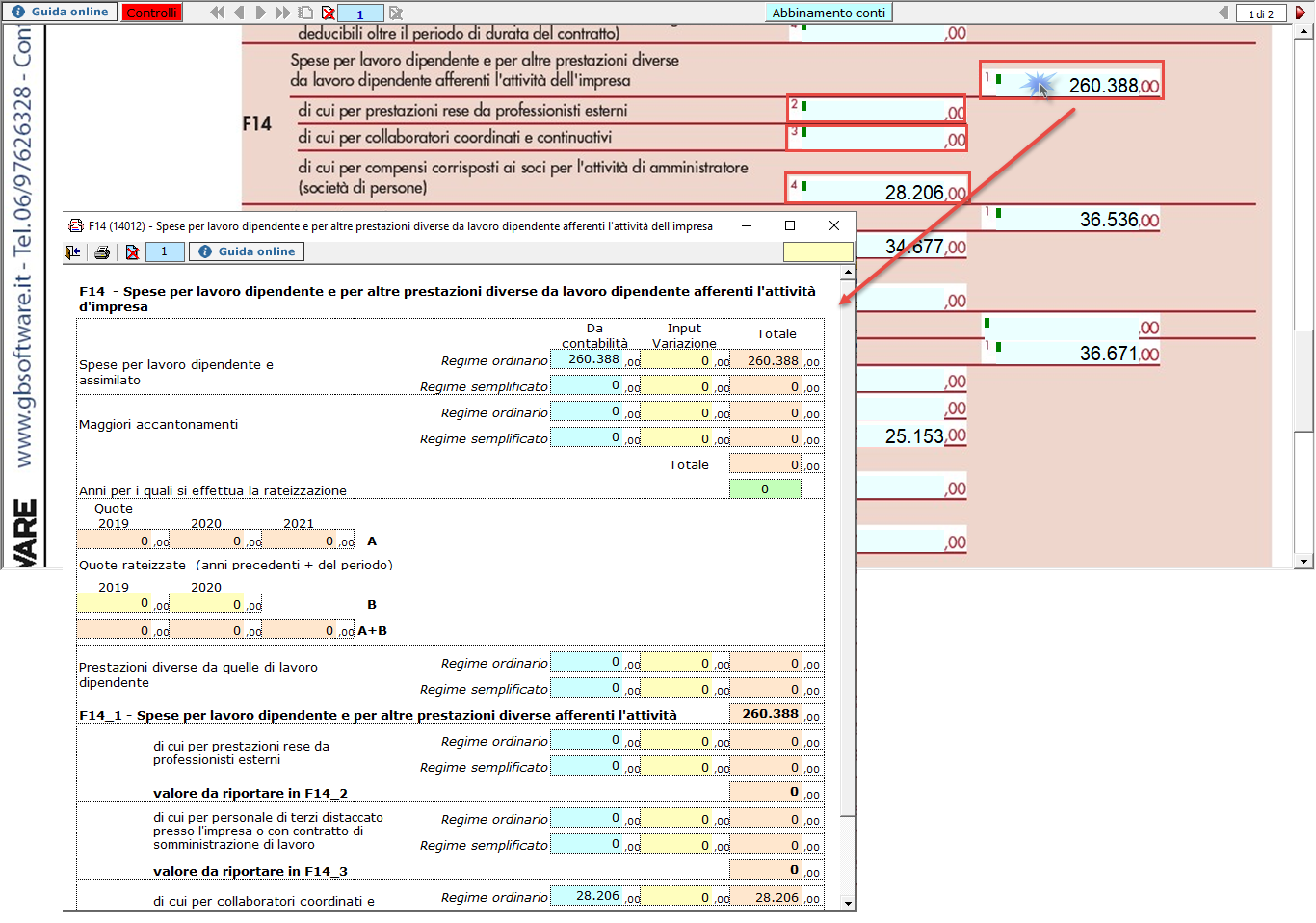Click the main form field showing 34.677

pyautogui.click(x=912, y=247)
